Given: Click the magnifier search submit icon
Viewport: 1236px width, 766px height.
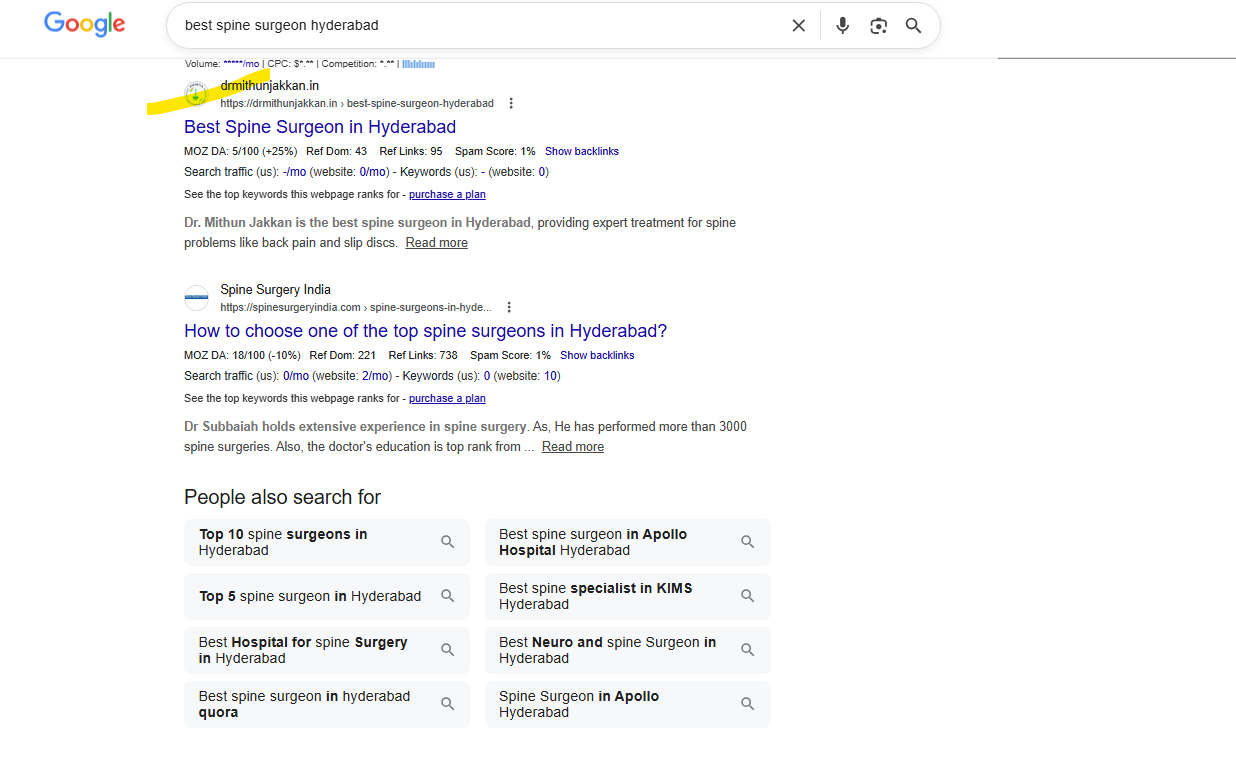Looking at the screenshot, I should click(913, 26).
